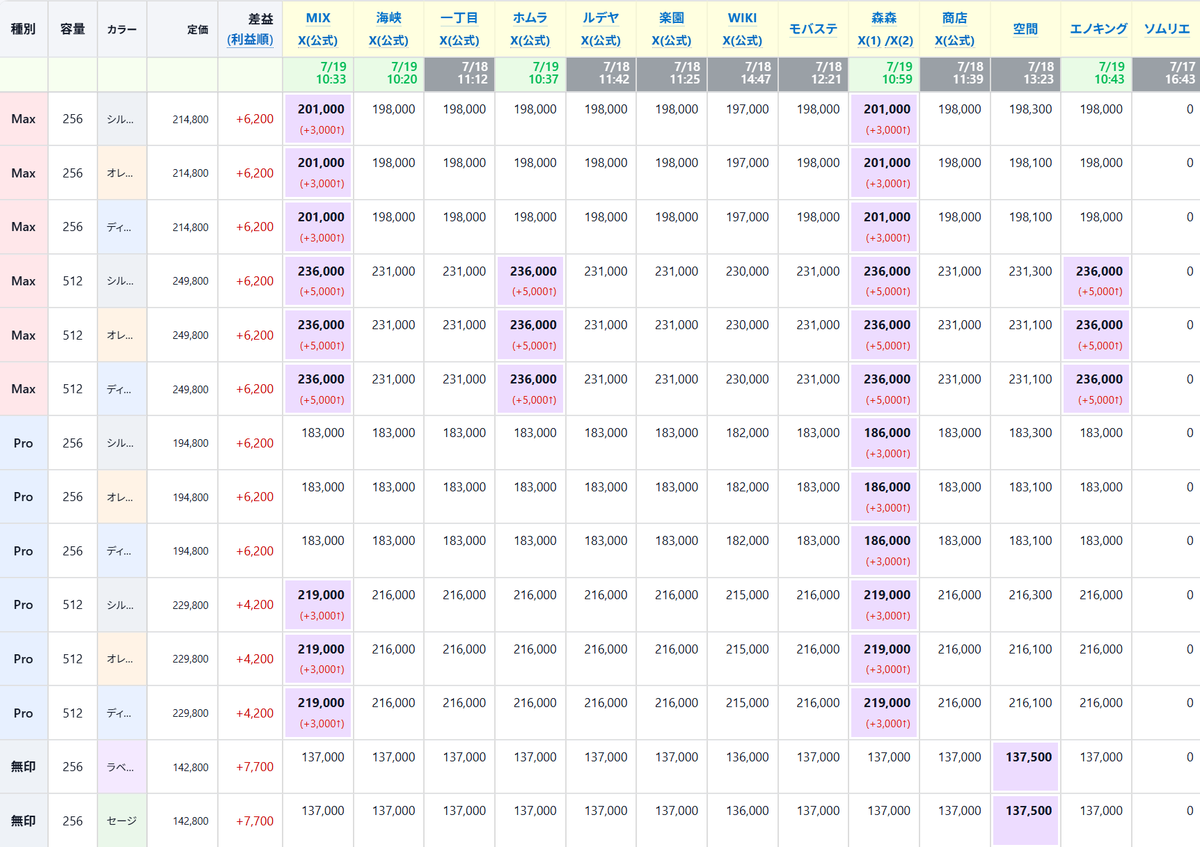Sort by profit via (利益順) link

[x=251, y=40]
